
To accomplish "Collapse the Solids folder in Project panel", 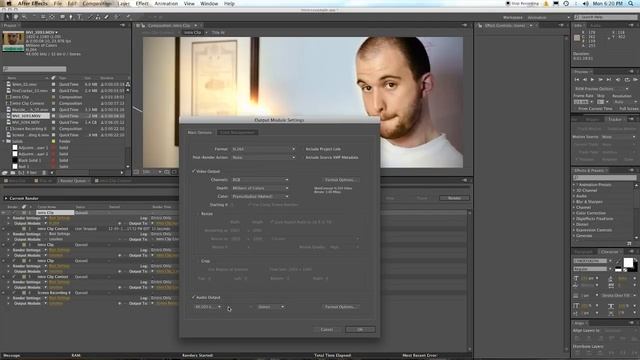I will tap(4, 141).
